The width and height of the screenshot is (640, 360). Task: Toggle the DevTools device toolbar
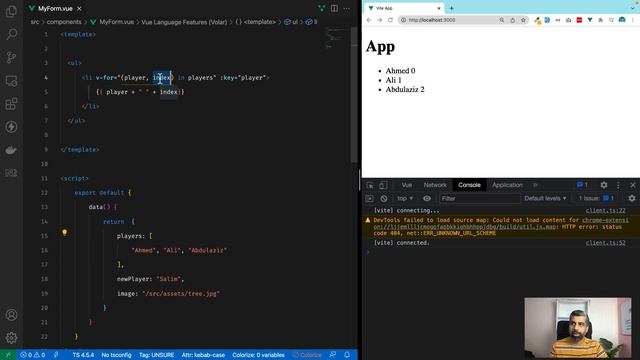pos(383,185)
